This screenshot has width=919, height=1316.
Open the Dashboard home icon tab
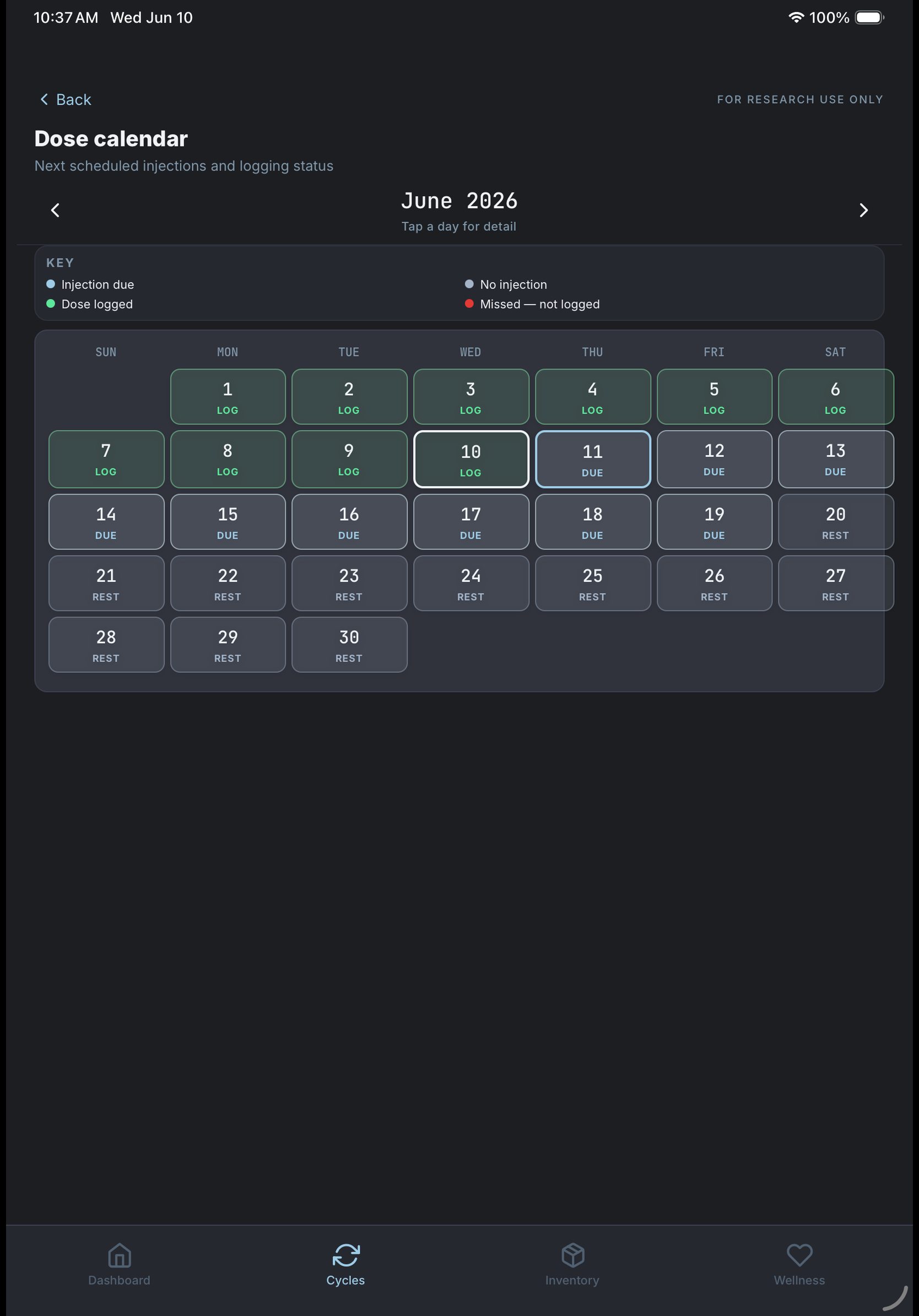coord(119,1265)
